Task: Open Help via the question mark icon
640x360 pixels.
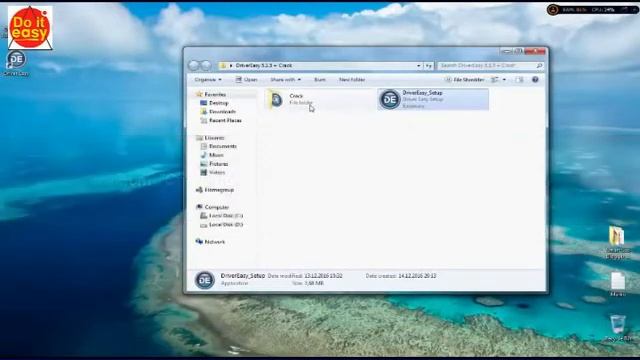Action: click(535, 80)
